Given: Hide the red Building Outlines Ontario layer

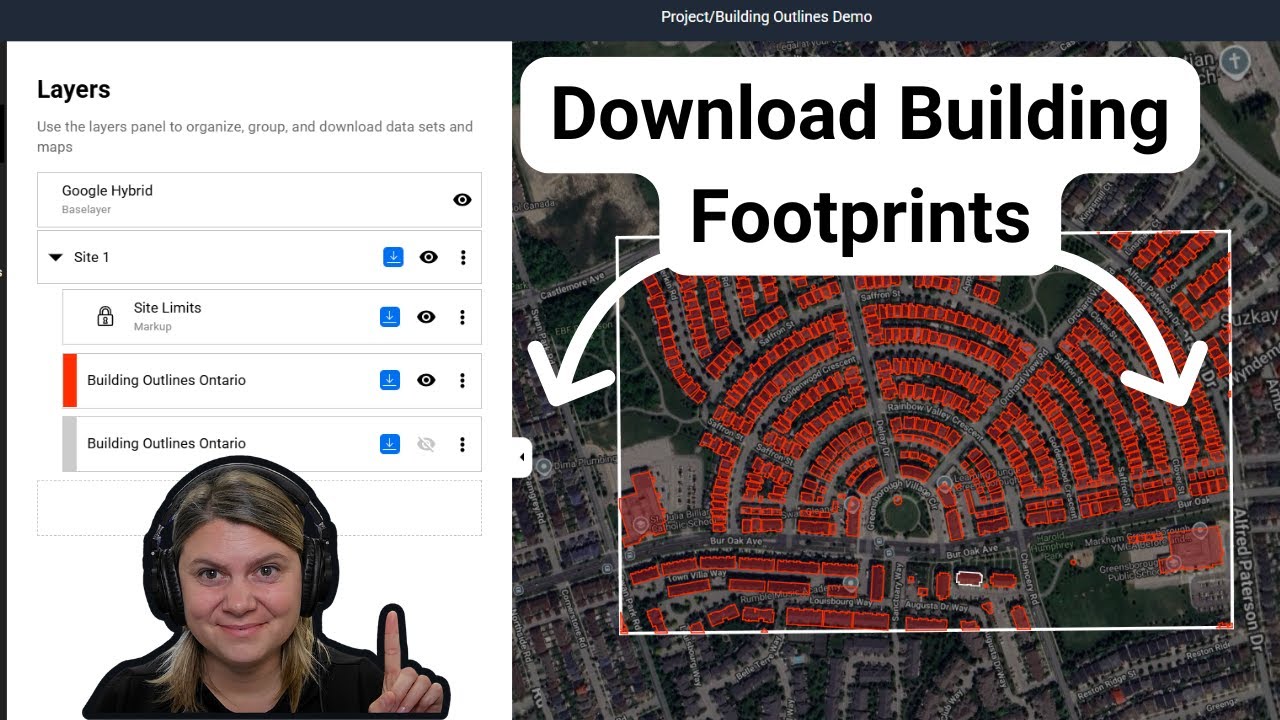Looking at the screenshot, I should (426, 380).
